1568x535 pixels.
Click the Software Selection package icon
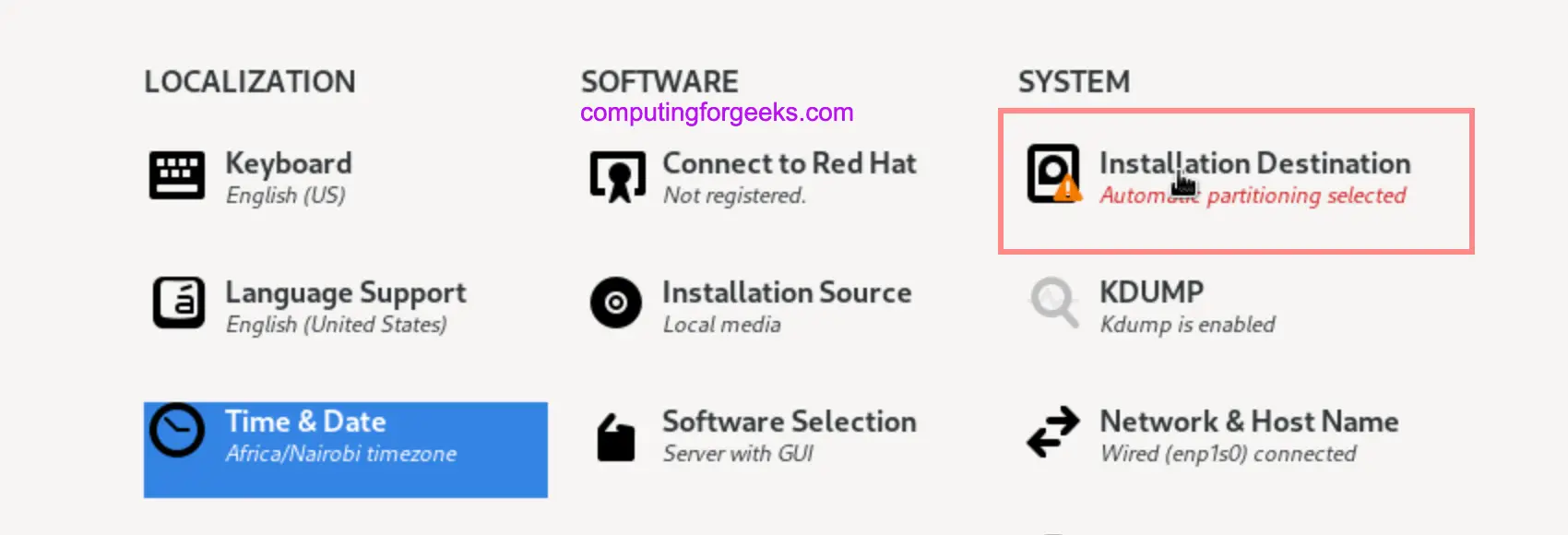(616, 436)
